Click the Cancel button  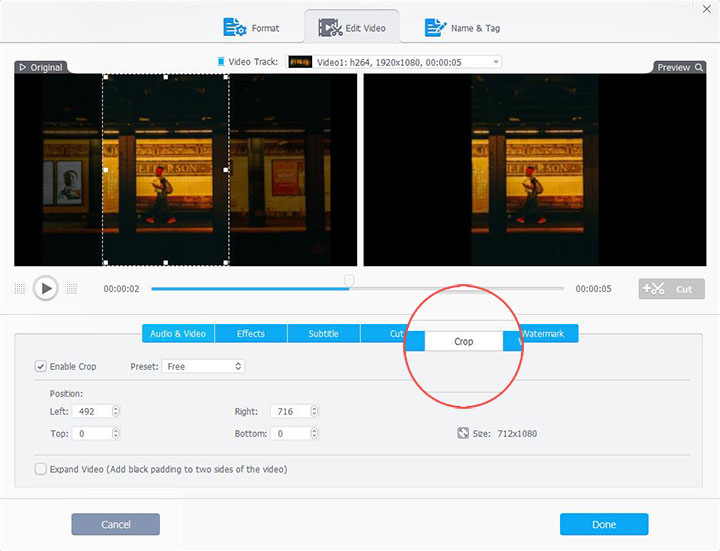pos(115,524)
